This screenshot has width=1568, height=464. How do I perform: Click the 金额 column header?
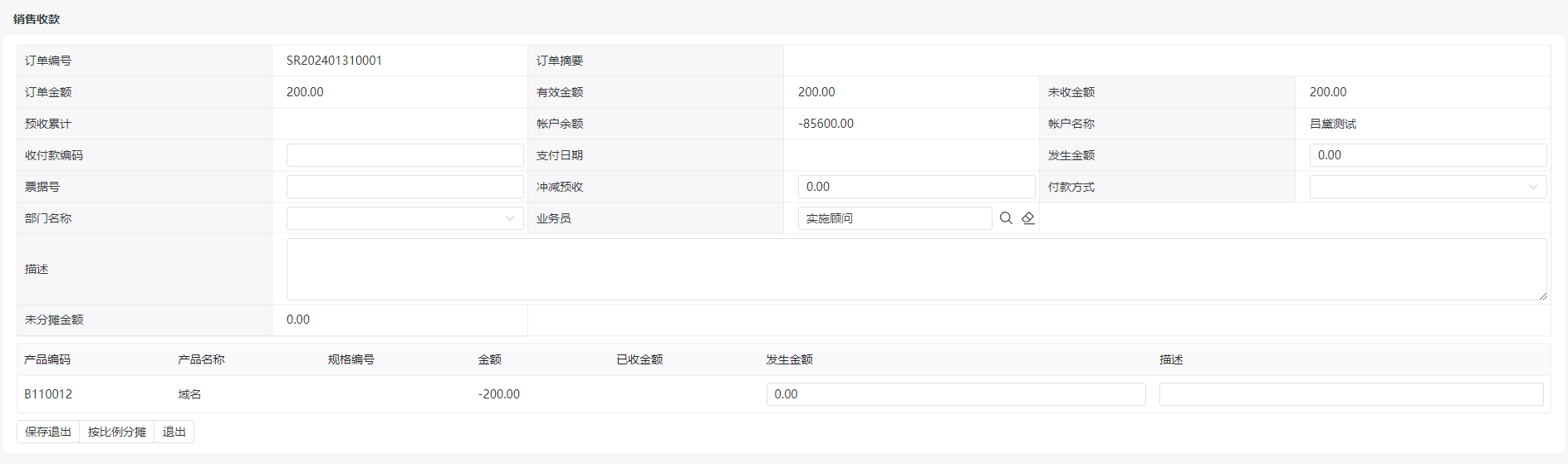(489, 359)
